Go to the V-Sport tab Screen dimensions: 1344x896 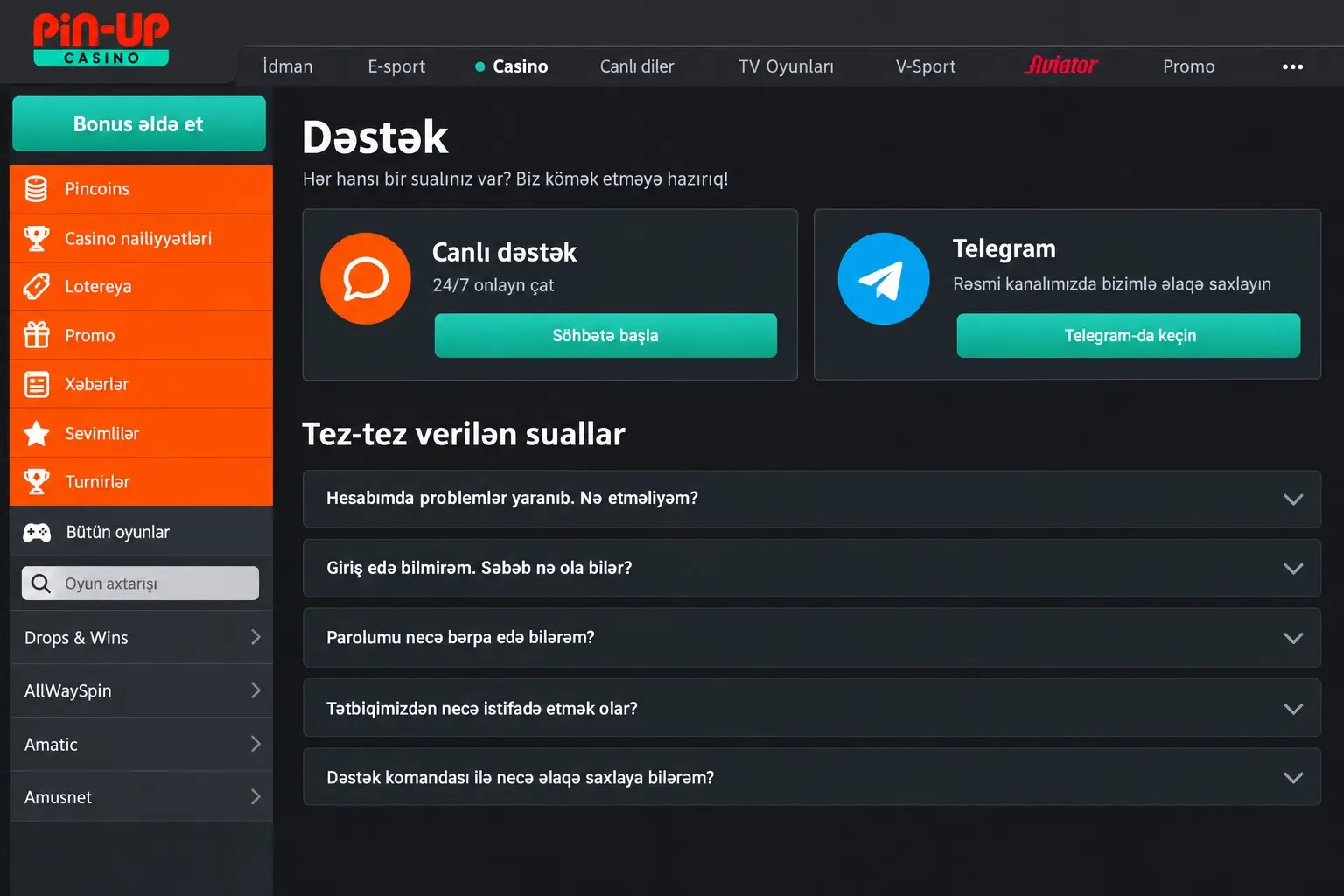[x=926, y=66]
